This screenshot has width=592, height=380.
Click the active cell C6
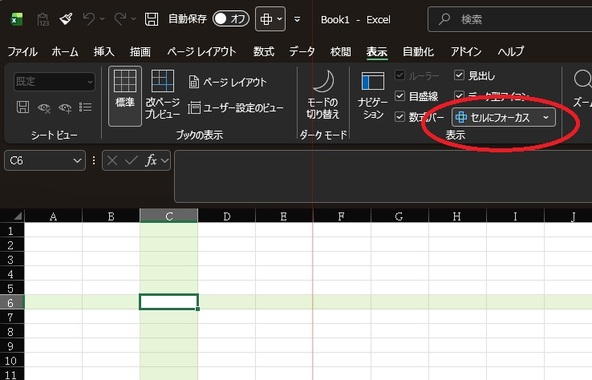[x=169, y=302]
